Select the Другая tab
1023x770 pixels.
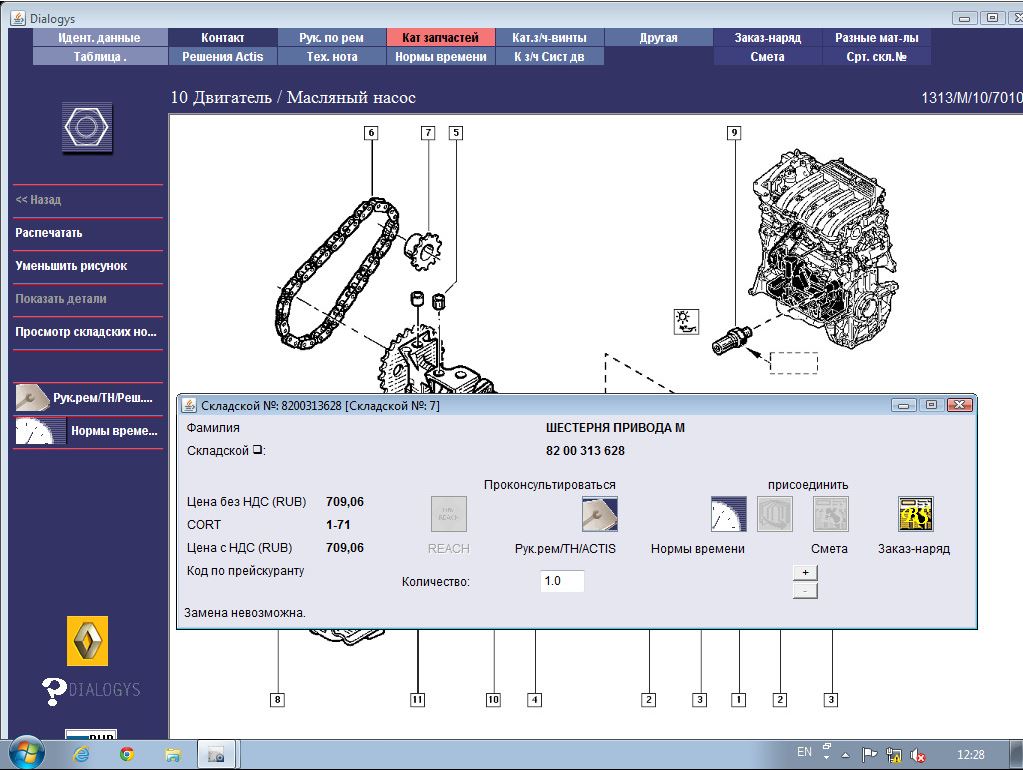click(658, 38)
